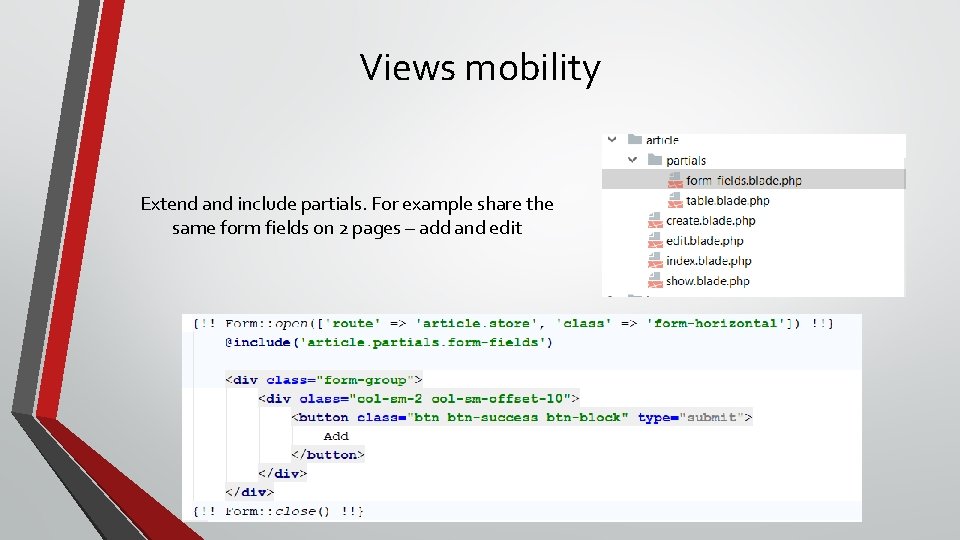This screenshot has width=960, height=540.
Task: Click the index.blade.php file icon
Action: coord(655,261)
